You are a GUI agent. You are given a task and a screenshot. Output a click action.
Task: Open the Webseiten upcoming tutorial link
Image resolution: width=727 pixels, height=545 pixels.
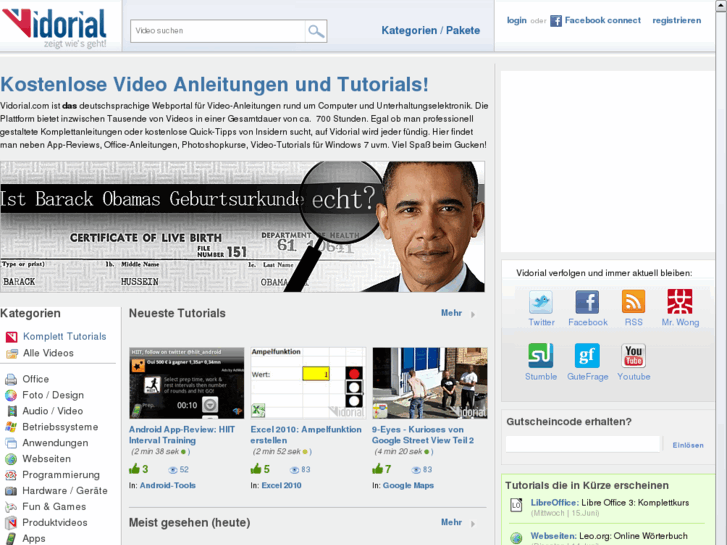point(609,536)
